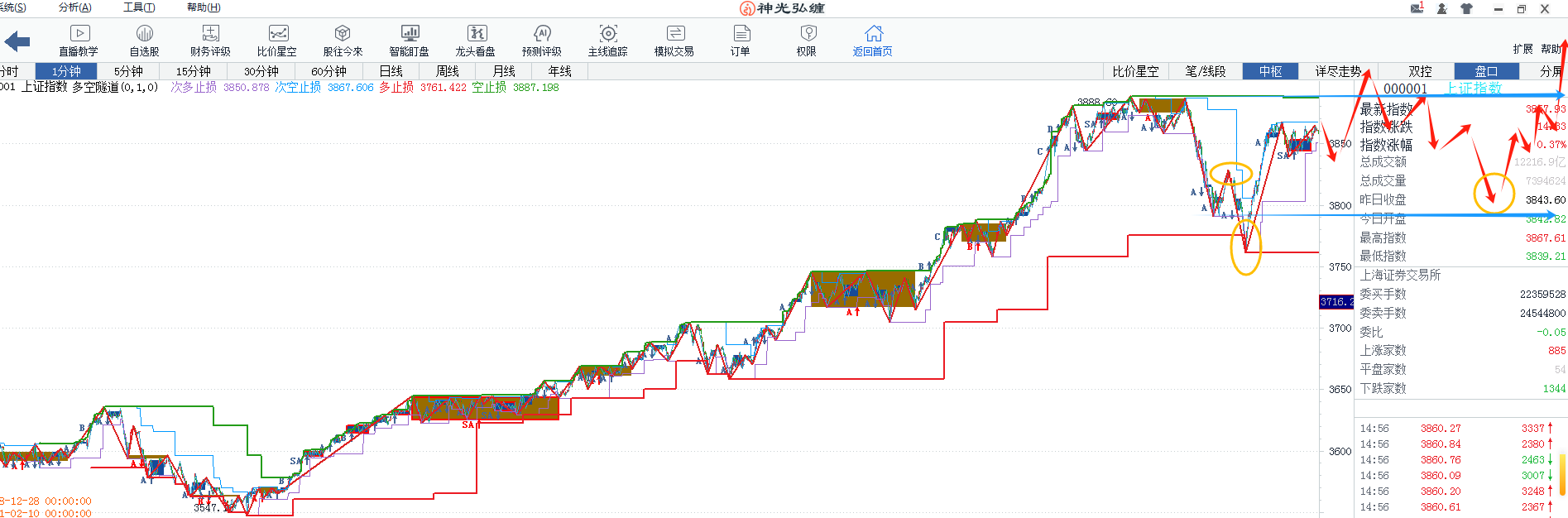Image resolution: width=1568 pixels, height=518 pixels.
Task: Click the 多止损 value label
Action: coord(423,87)
